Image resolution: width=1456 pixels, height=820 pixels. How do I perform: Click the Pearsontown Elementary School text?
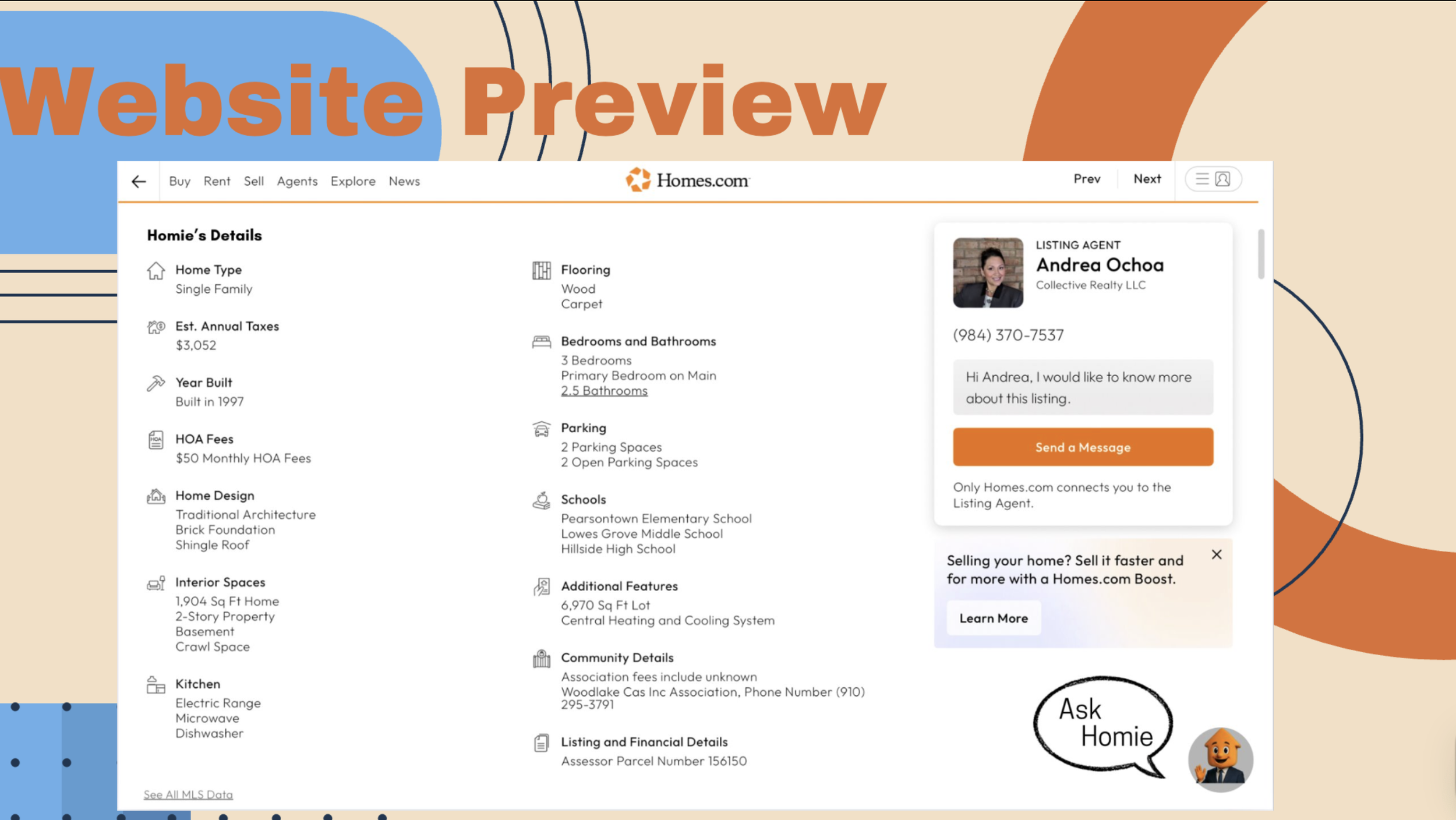point(656,519)
